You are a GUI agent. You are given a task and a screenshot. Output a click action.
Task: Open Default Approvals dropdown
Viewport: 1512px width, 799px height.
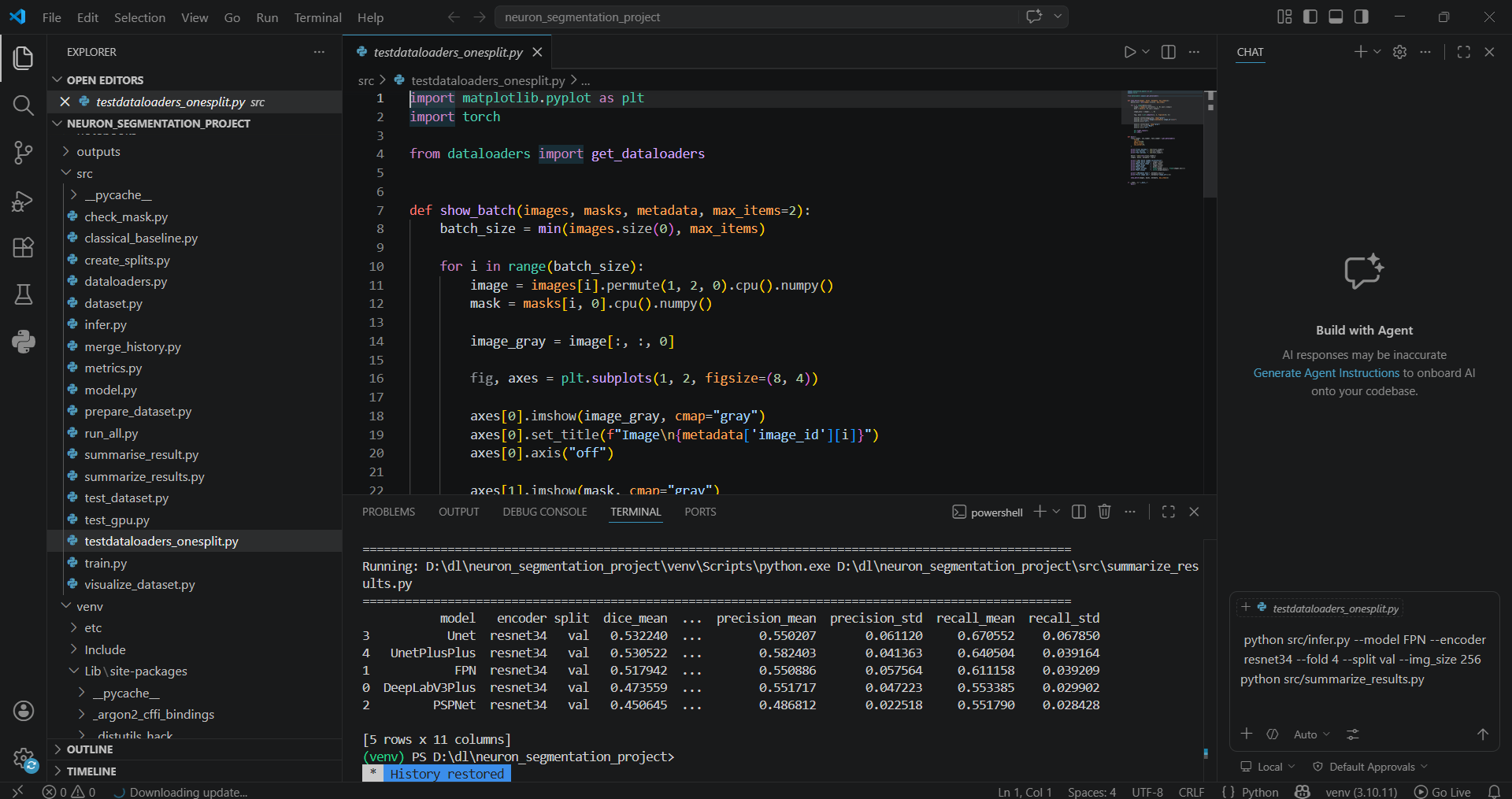1370,767
